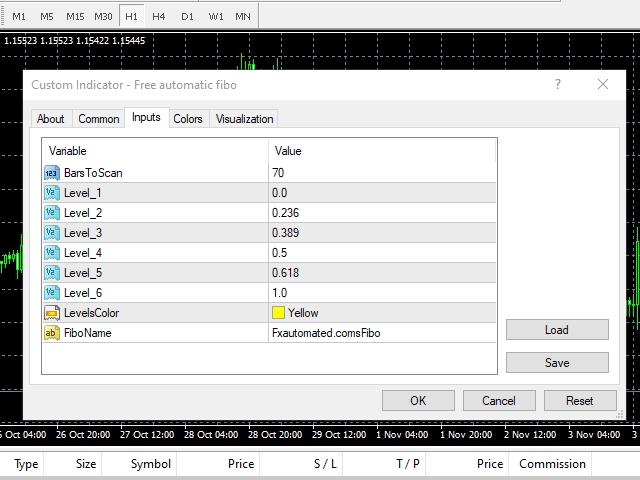Click the Level_1 double-type icon
640x480 pixels.
(x=51, y=193)
